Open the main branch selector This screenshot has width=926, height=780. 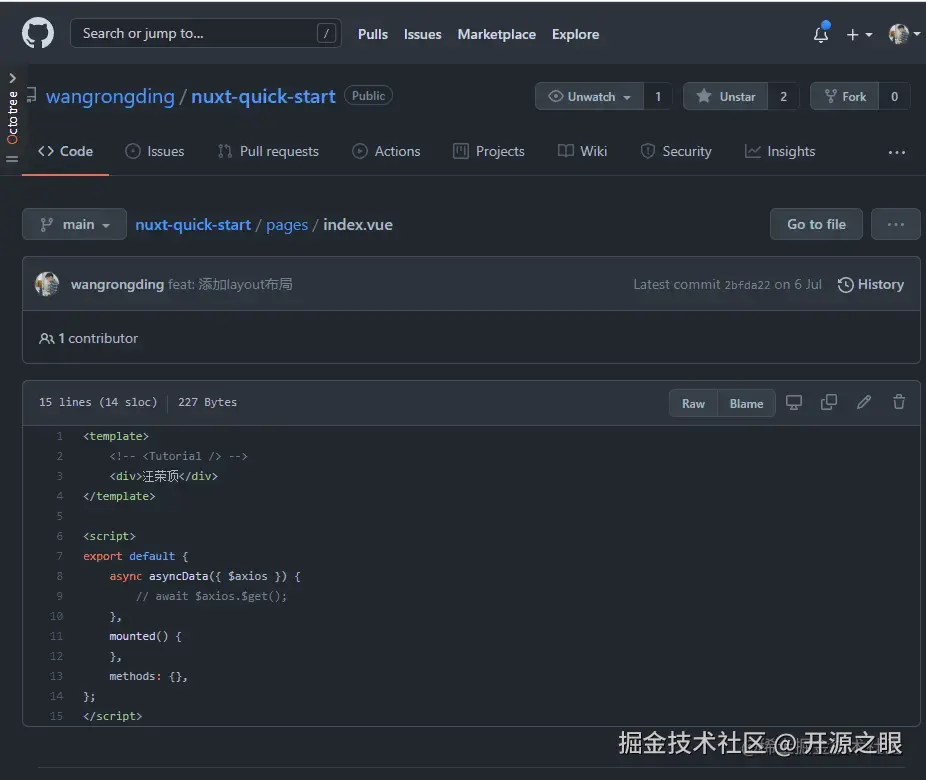coord(74,224)
